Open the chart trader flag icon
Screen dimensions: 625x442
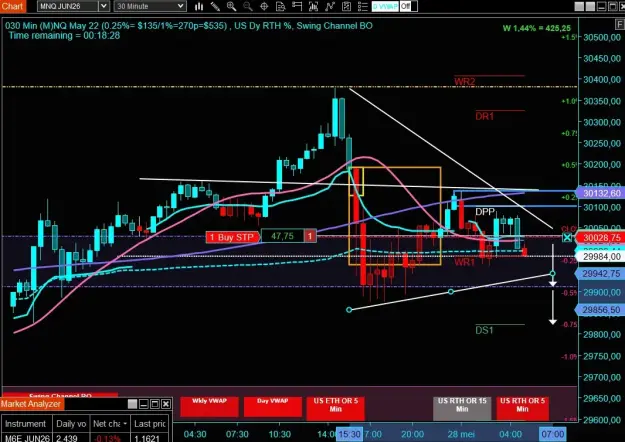[x=297, y=6]
